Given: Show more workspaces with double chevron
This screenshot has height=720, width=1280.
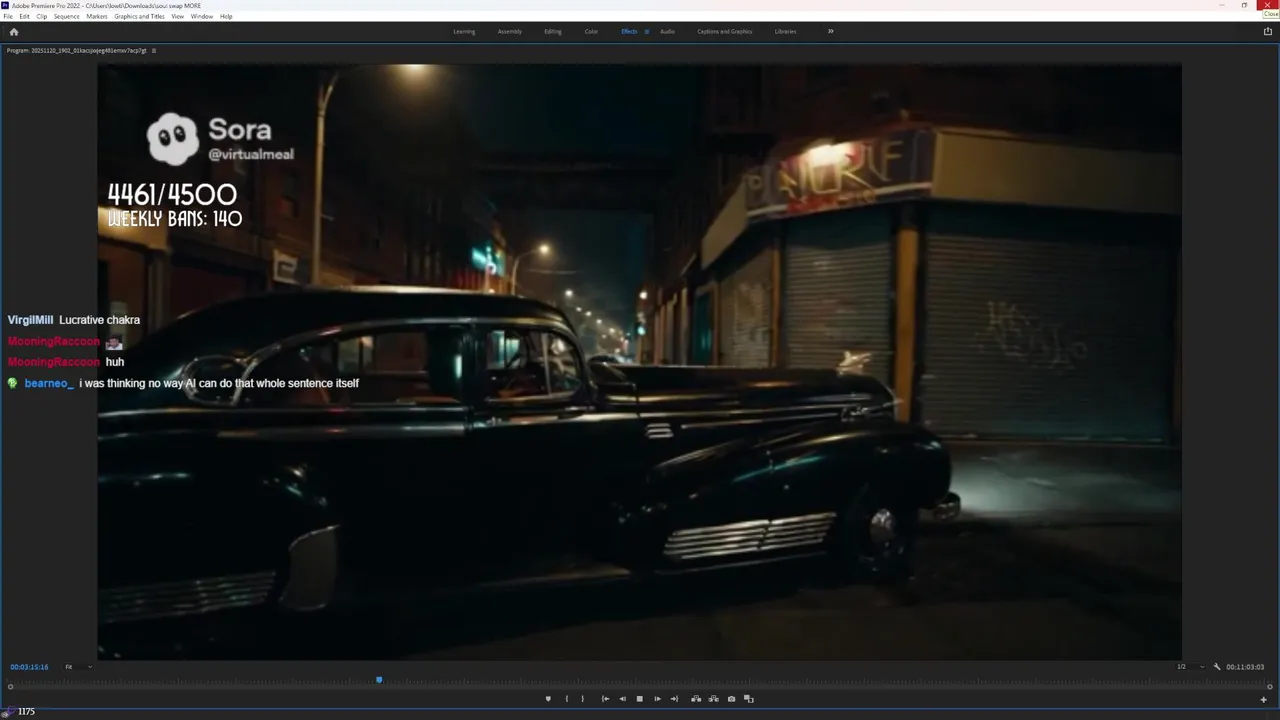Looking at the screenshot, I should [x=830, y=31].
